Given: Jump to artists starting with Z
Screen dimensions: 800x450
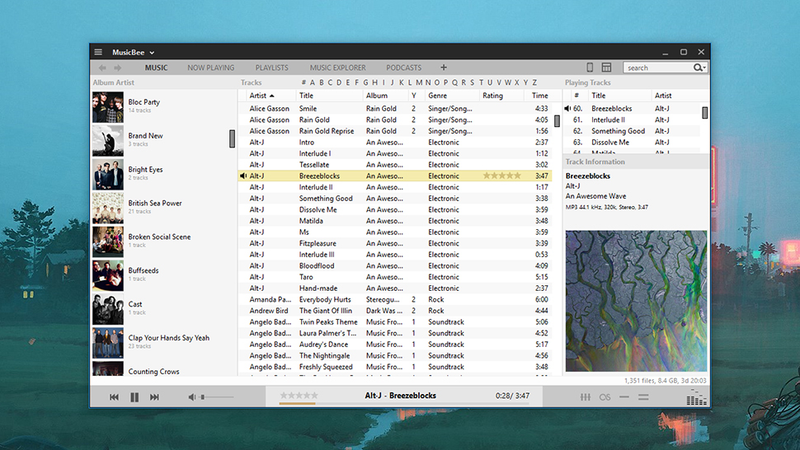Looking at the screenshot, I should 534,83.
